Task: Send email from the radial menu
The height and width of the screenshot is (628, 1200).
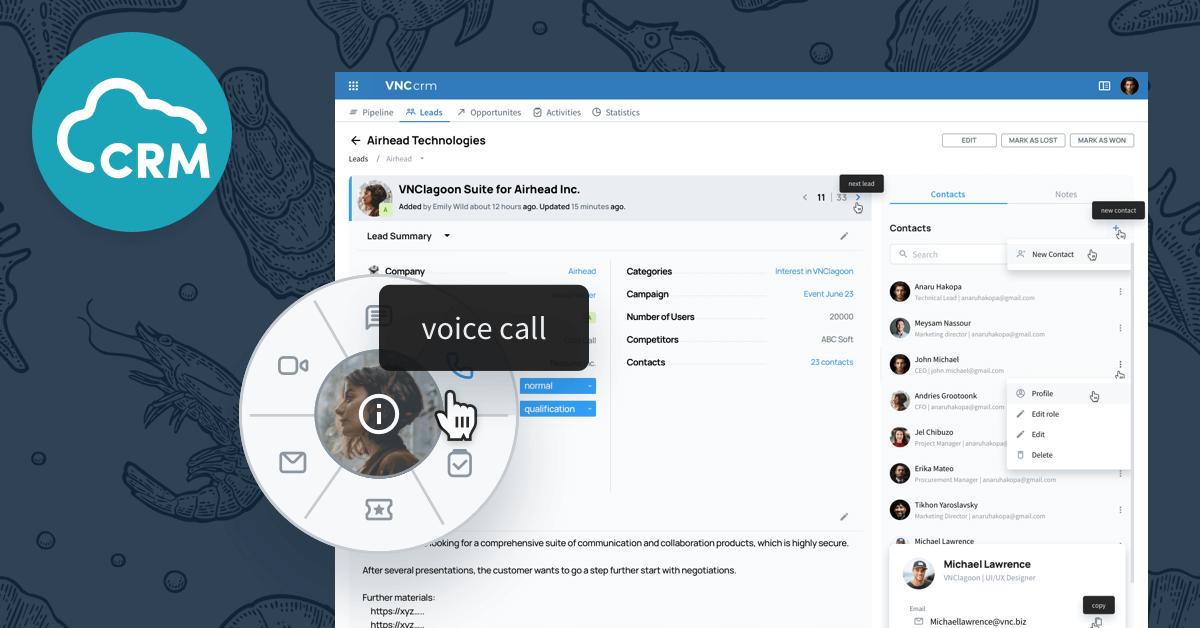Action: (292, 462)
